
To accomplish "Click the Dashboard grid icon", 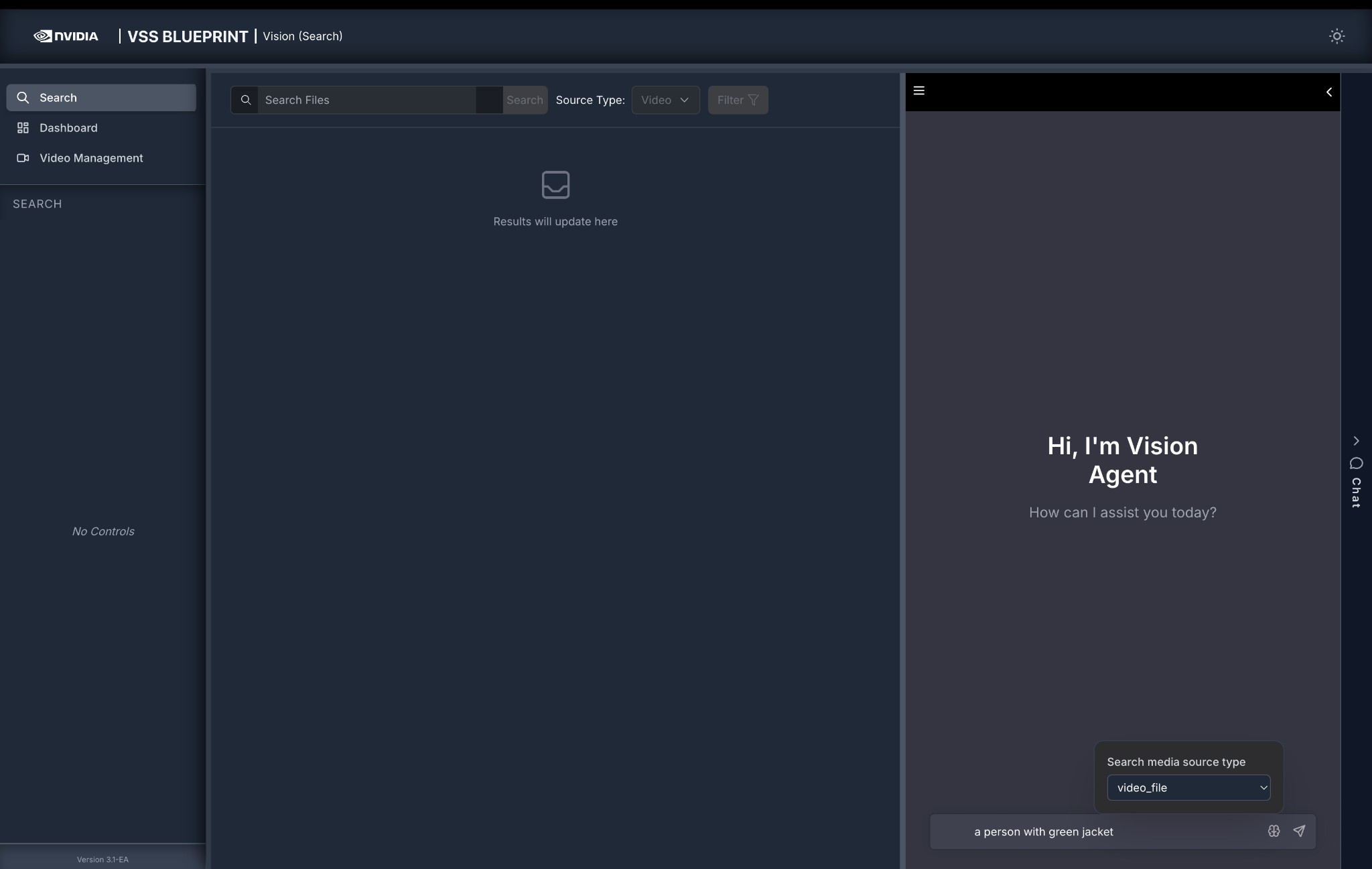I will [x=23, y=128].
